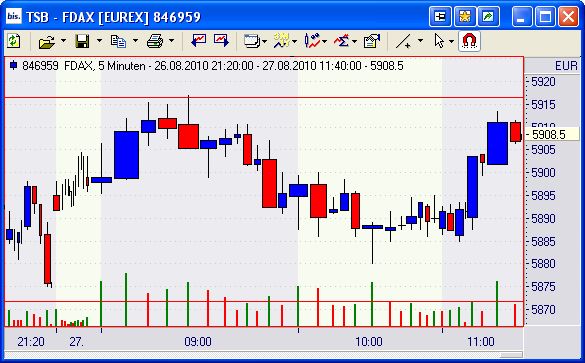Click the refresh chart icon
Screen dimensions: 585x363
click(x=13, y=41)
